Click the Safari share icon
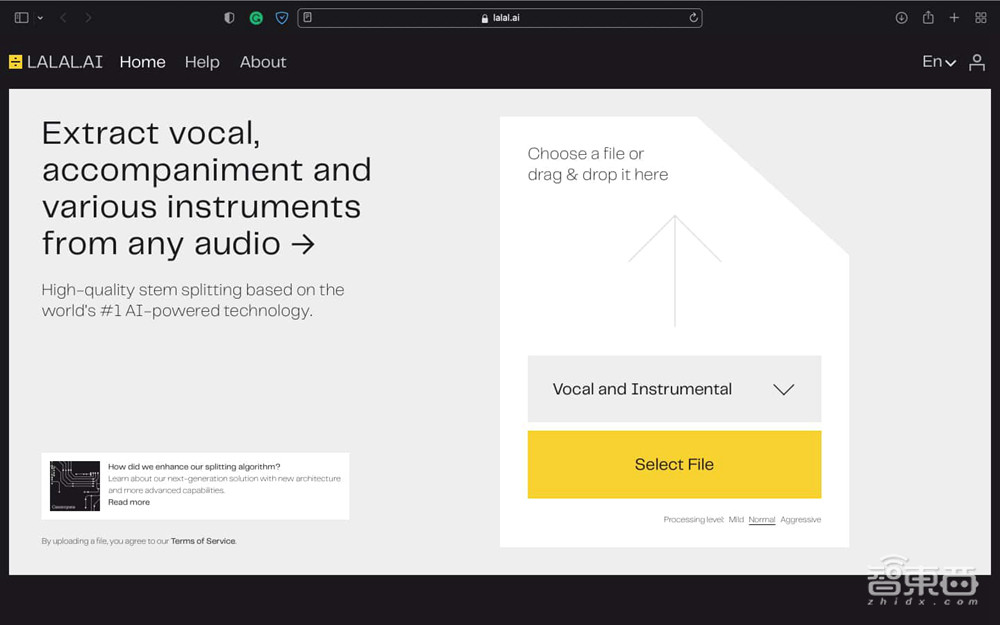The image size is (1000, 625). click(x=928, y=18)
